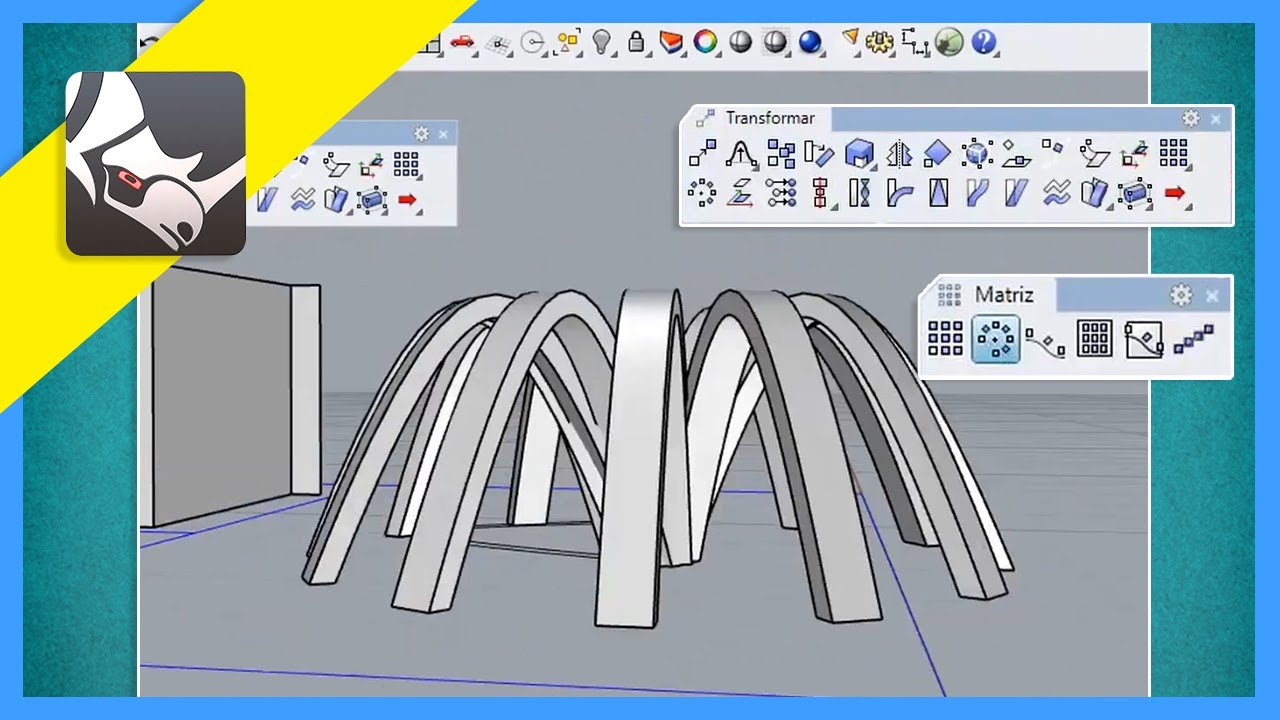Click the green Rhino globe icon

tap(949, 42)
